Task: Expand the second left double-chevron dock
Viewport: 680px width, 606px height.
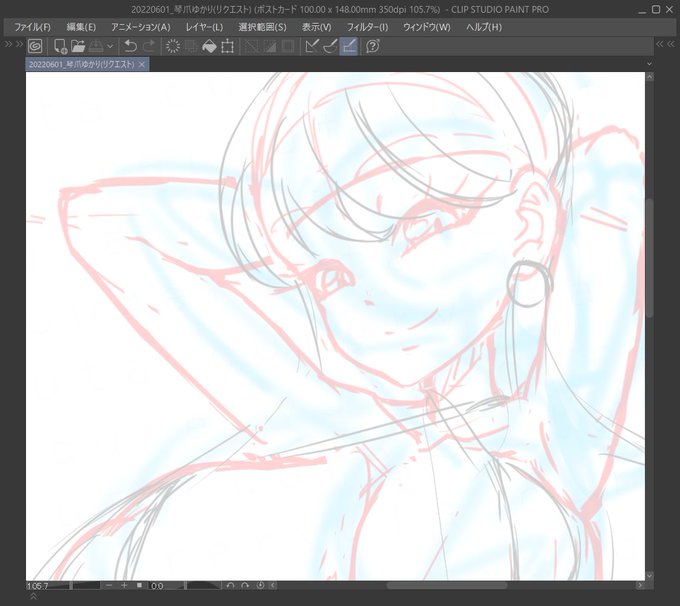Action: 19,44
